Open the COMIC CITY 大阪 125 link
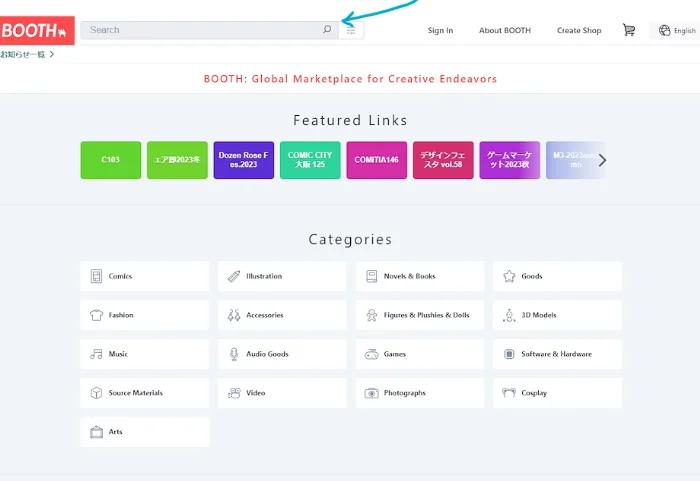Image resolution: width=700 pixels, height=481 pixels. click(x=310, y=160)
